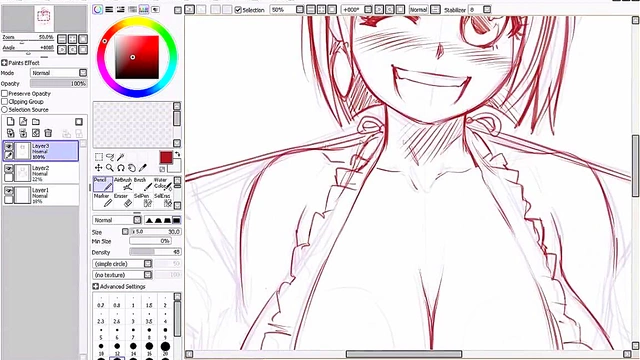
Task: Click the Min Size slider
Action: coord(150,241)
